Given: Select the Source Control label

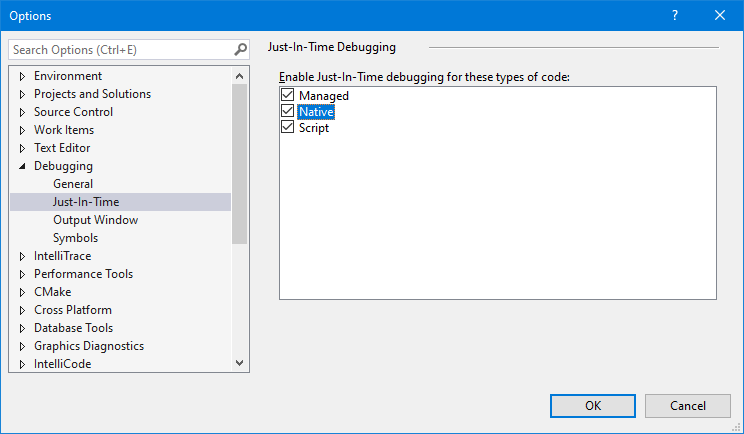Looking at the screenshot, I should (x=74, y=112).
